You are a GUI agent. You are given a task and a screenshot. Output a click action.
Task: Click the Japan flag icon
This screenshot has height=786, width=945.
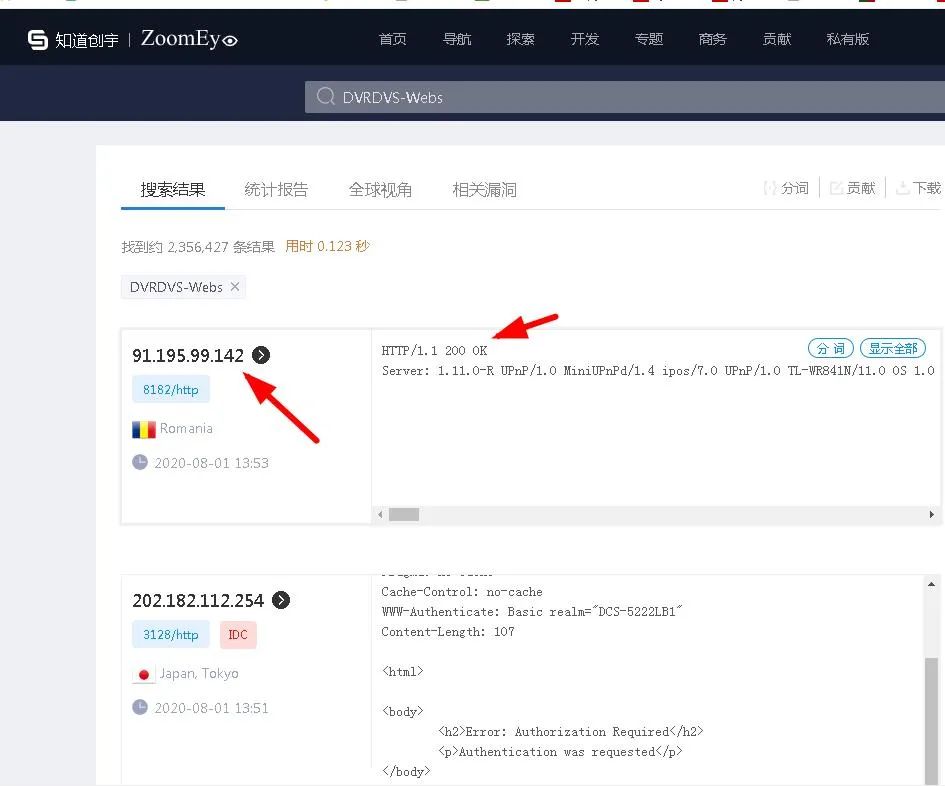click(143, 674)
